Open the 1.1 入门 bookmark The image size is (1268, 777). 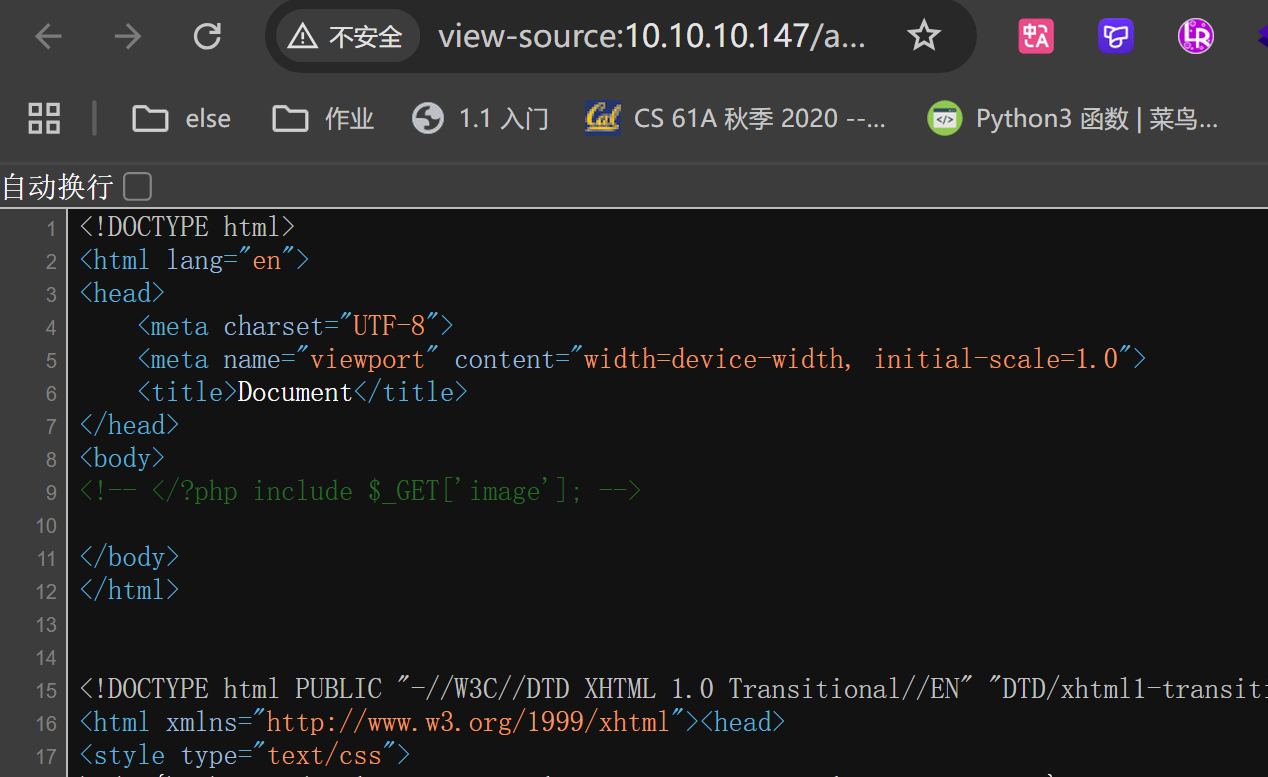(x=481, y=119)
